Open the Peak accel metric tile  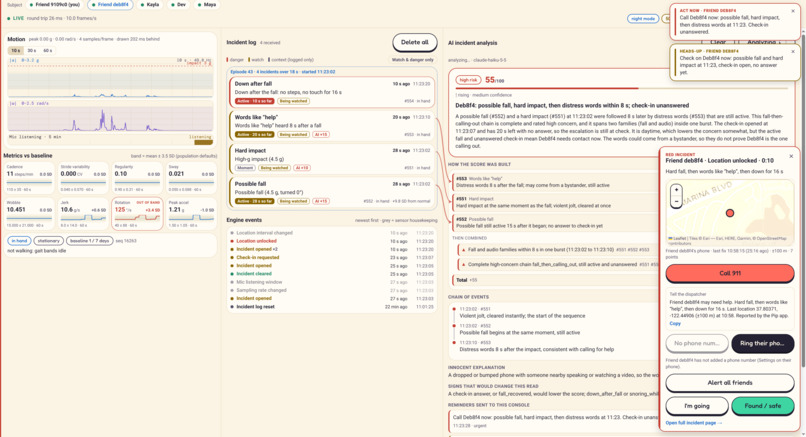(x=191, y=213)
